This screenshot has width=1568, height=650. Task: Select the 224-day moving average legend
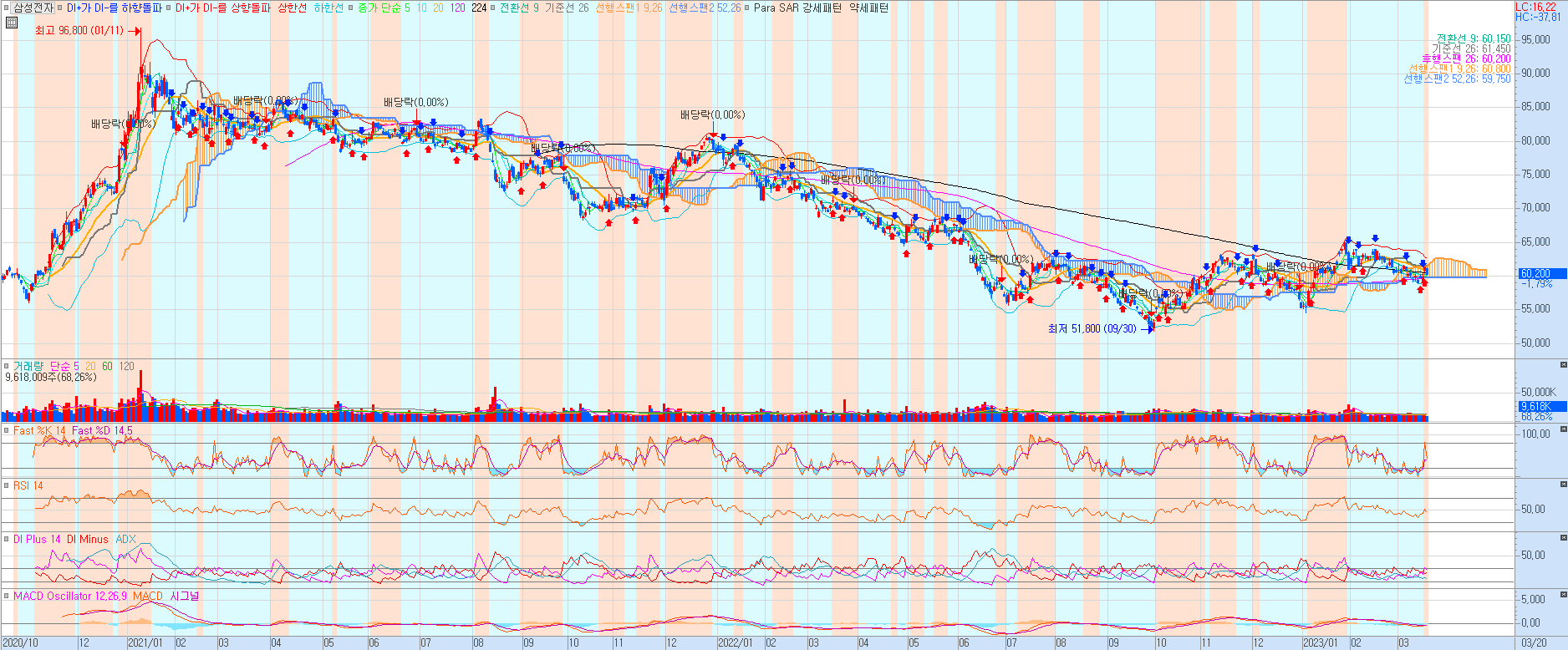(479, 8)
